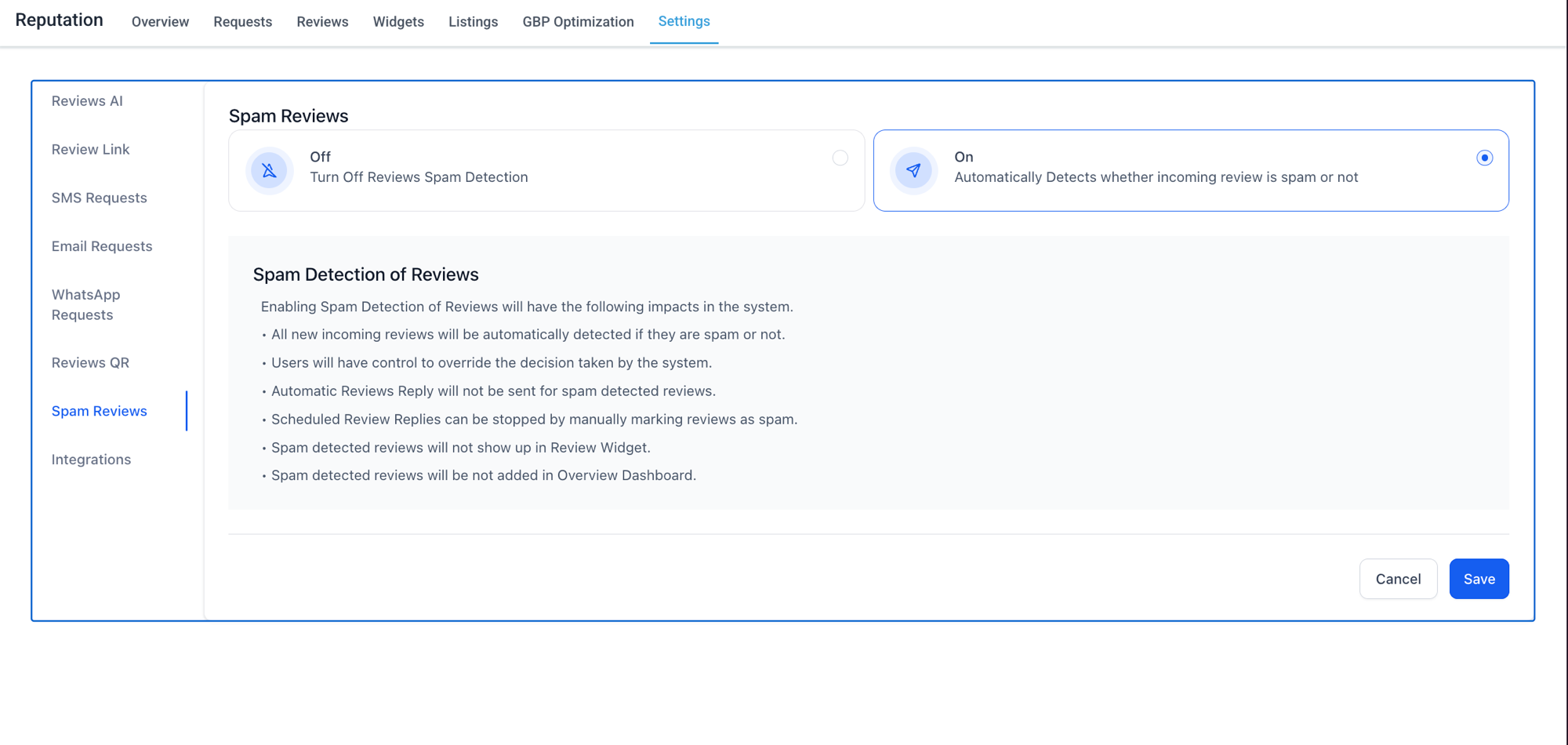Click the Cancel button
This screenshot has width=1568, height=745.
click(x=1398, y=579)
